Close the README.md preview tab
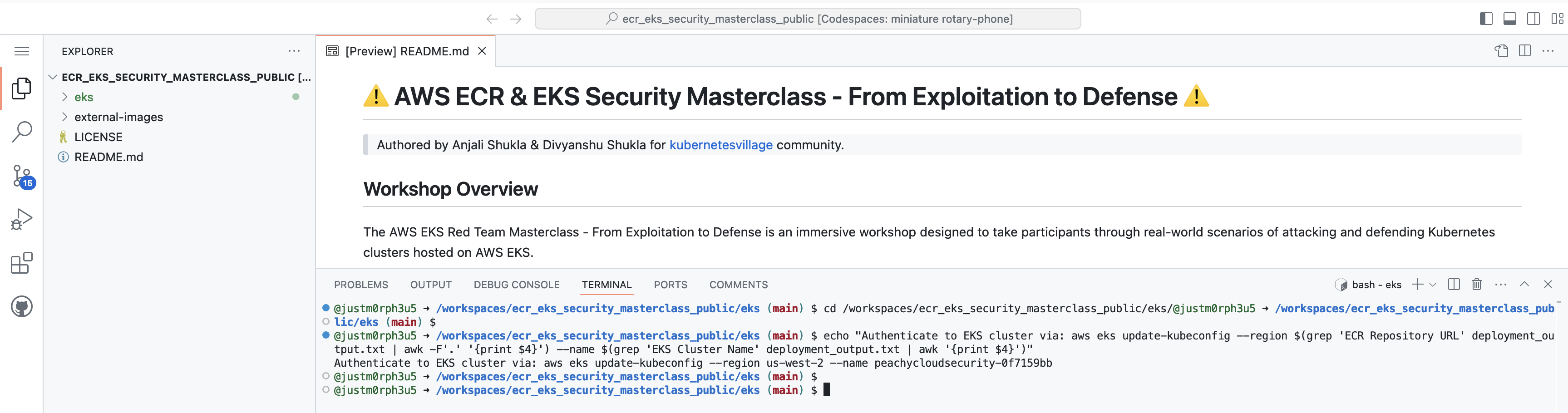Screen dimensions: 1568x413 point(482,51)
